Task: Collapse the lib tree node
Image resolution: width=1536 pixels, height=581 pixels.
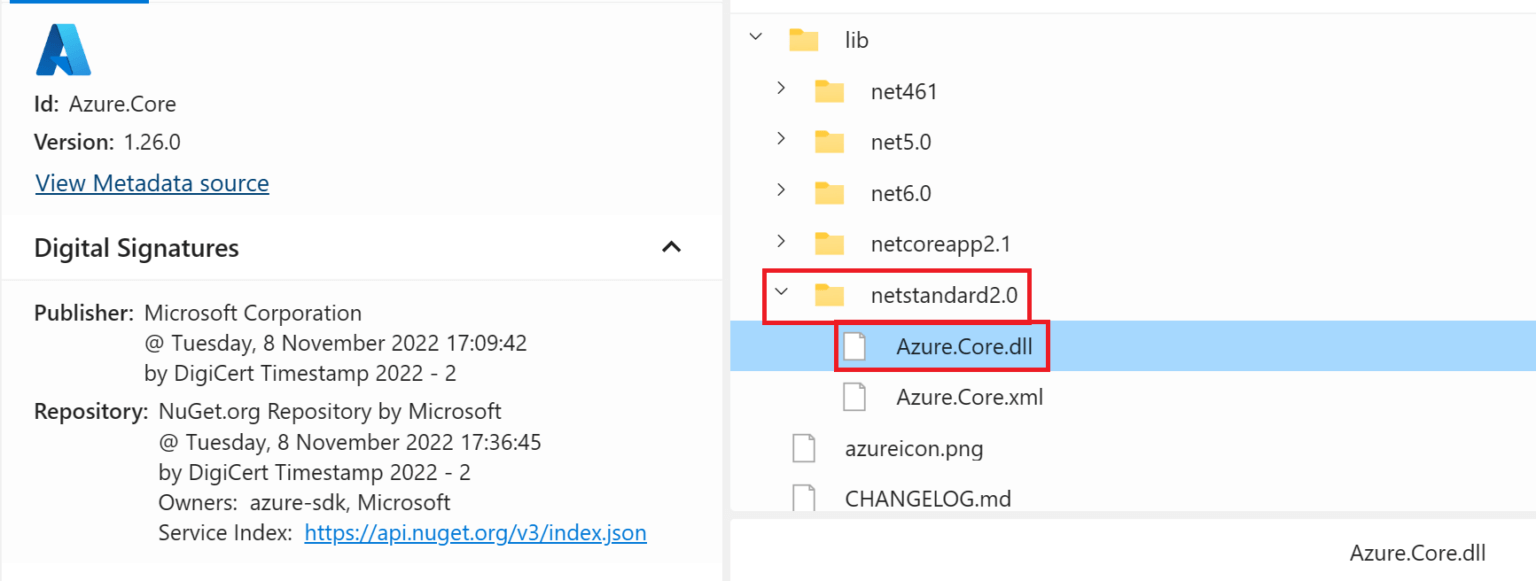Action: click(x=755, y=36)
